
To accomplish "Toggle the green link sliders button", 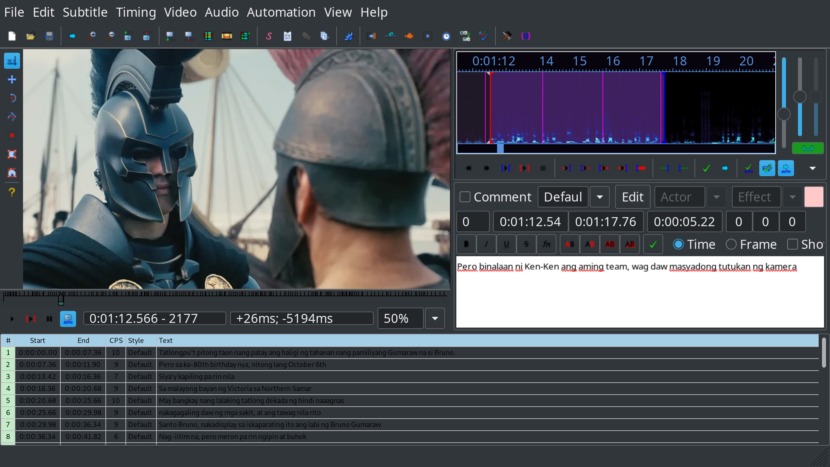I will point(808,148).
